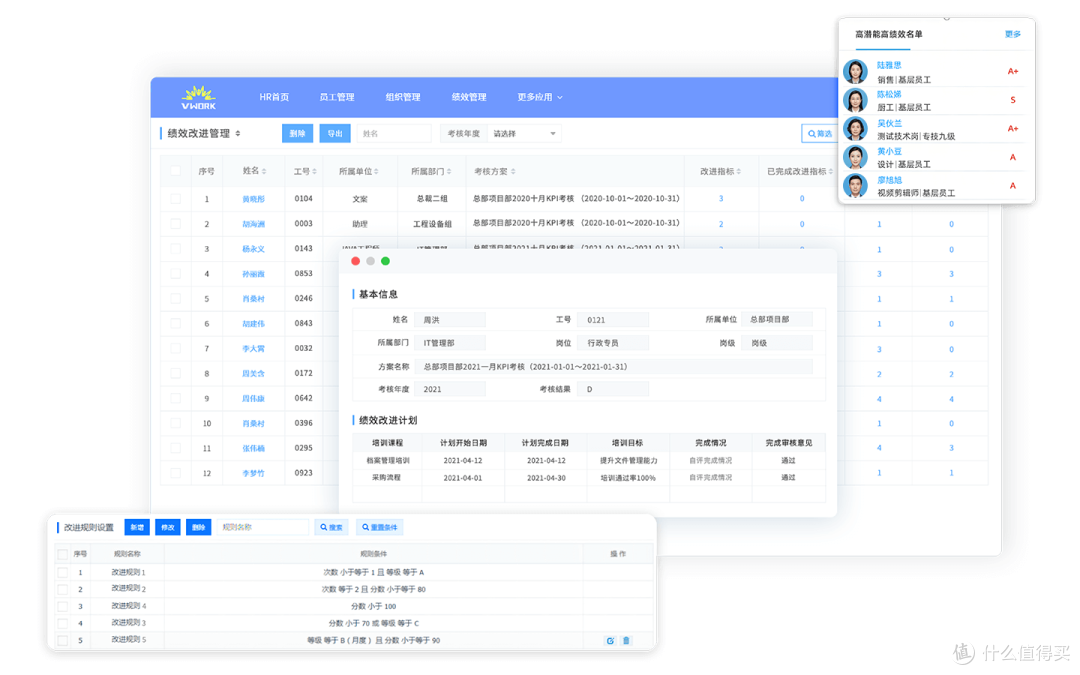Click the 改进规则 3 rule name cell

(129, 623)
